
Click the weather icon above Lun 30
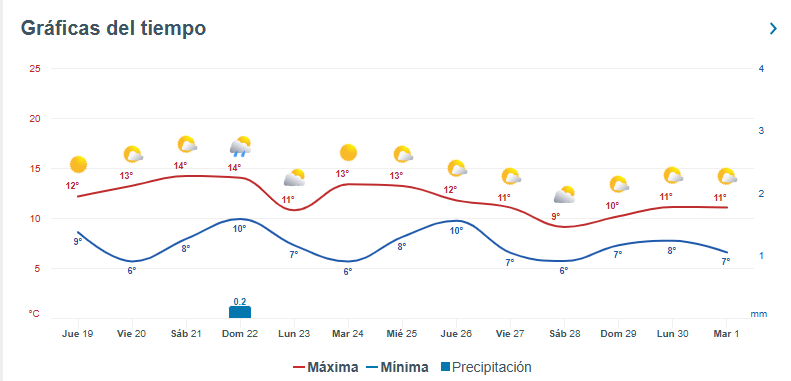click(x=673, y=176)
